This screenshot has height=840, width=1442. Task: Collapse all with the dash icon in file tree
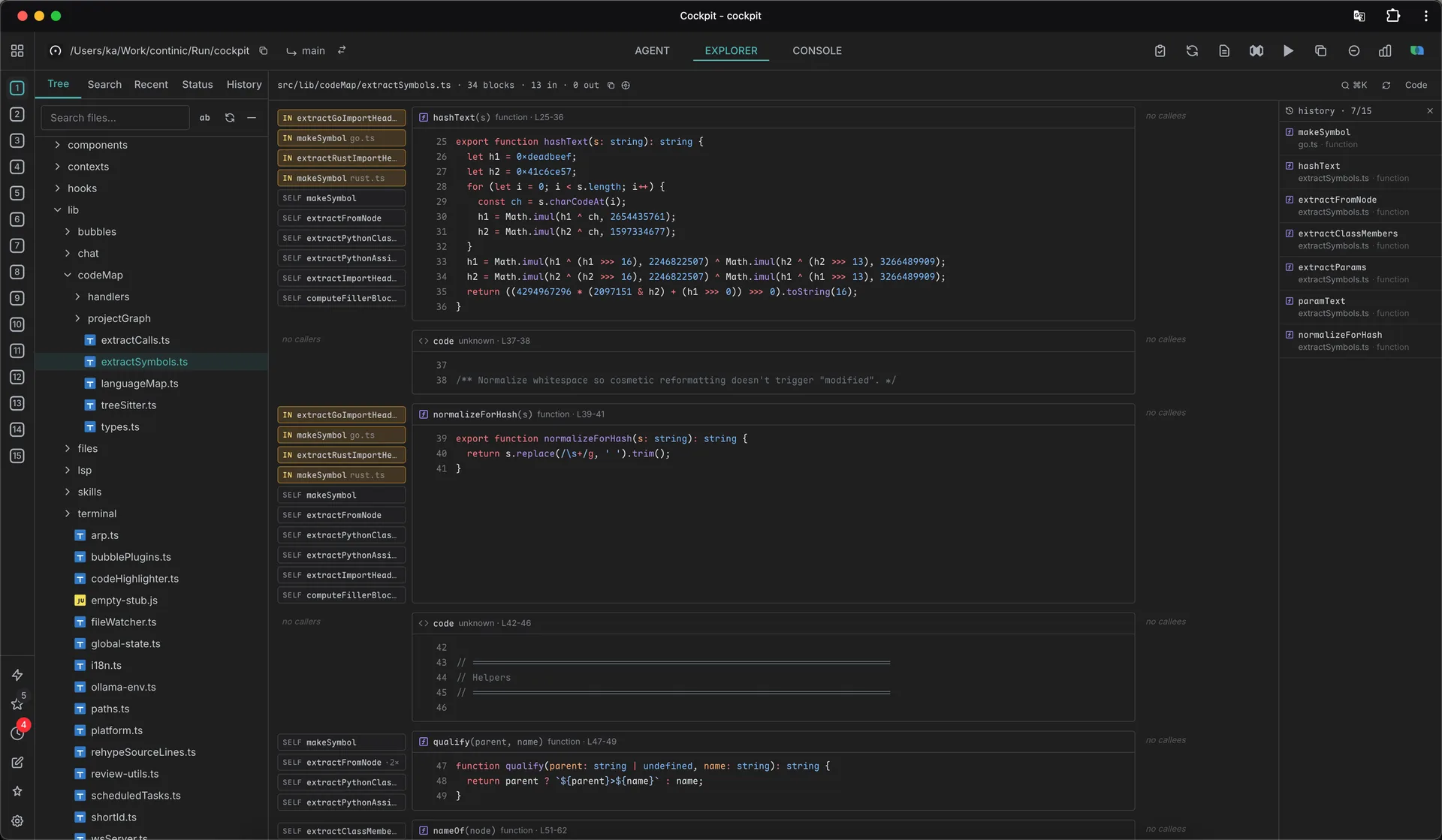point(252,118)
